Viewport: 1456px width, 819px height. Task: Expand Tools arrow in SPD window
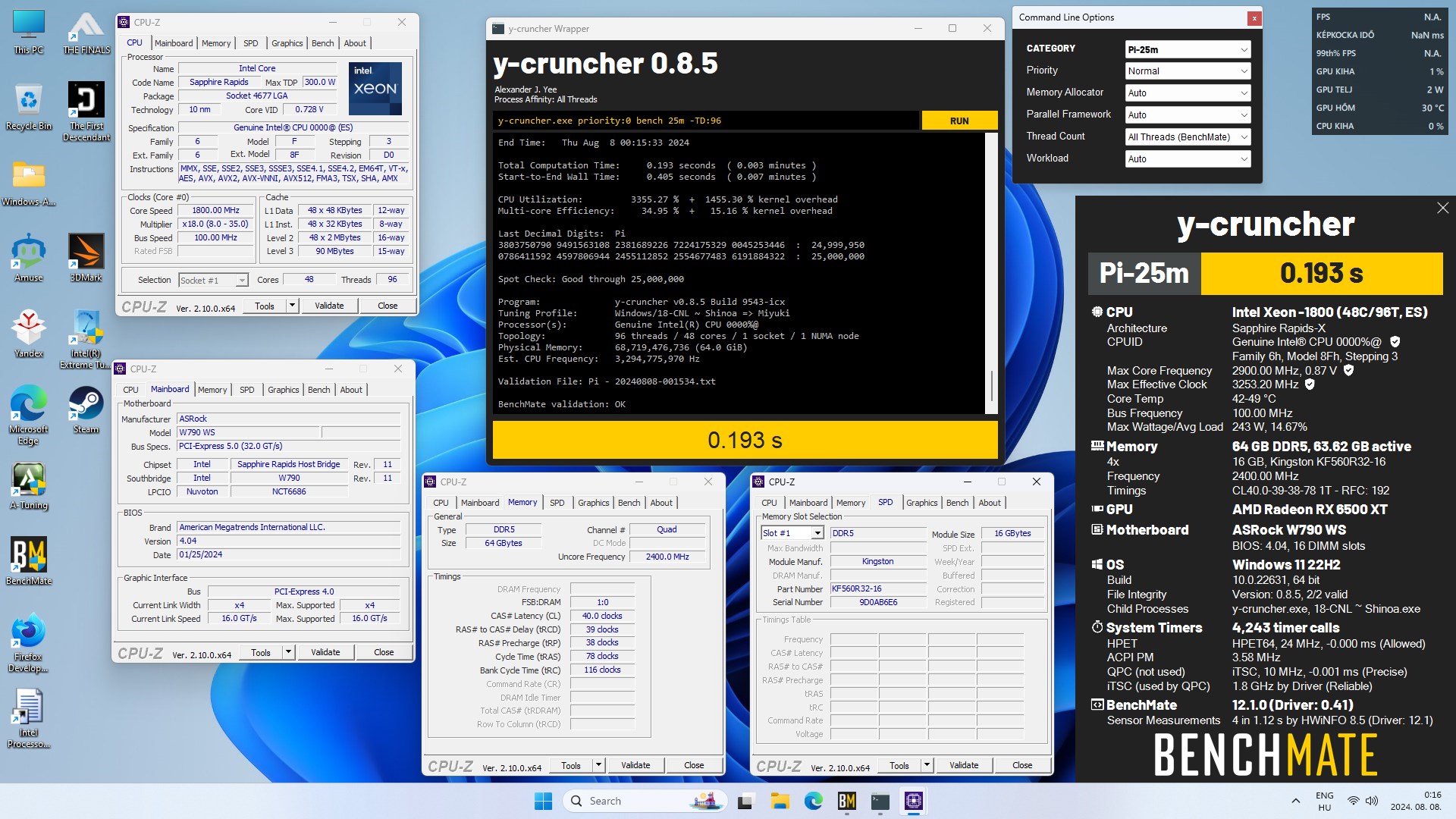click(927, 765)
